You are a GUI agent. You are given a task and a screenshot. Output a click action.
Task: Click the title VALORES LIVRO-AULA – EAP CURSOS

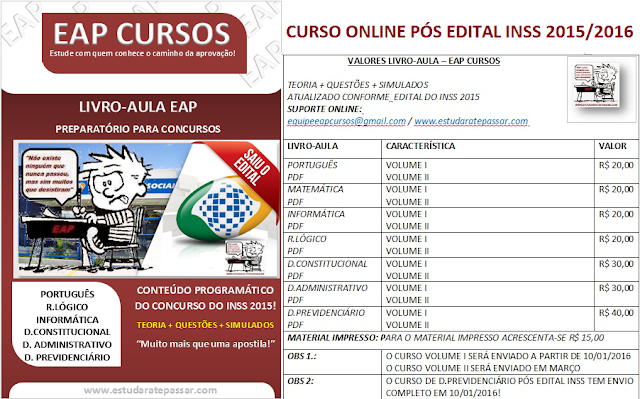(424, 61)
